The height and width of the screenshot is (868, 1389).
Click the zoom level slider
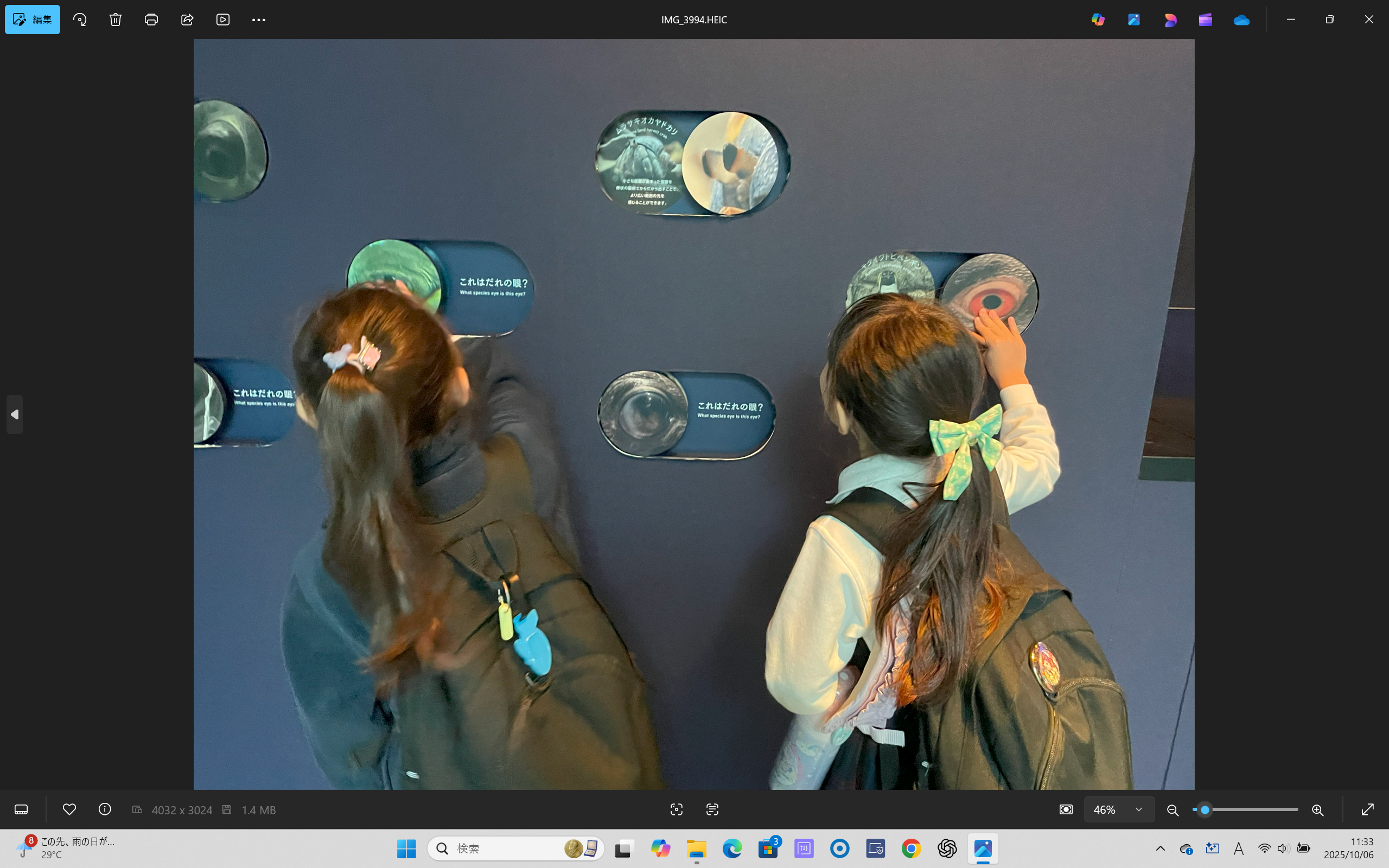[1246, 809]
